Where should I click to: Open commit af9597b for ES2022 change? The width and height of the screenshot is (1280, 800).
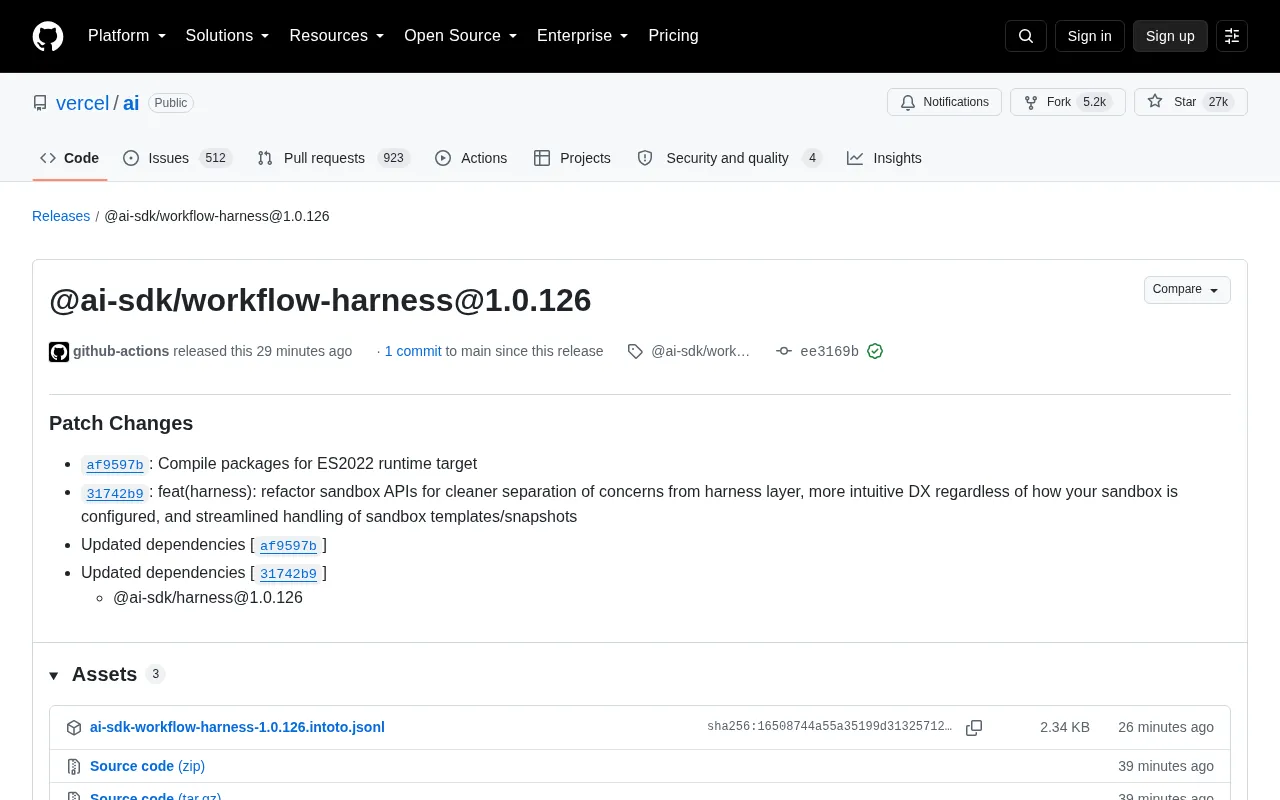coord(115,465)
